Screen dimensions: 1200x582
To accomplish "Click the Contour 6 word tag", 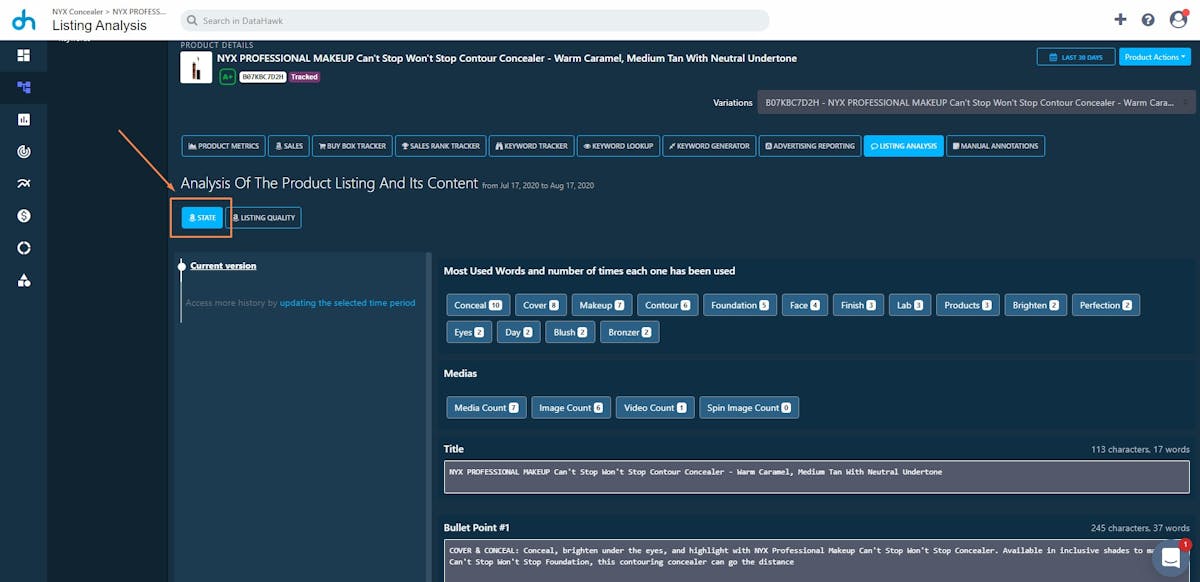I will click(668, 305).
